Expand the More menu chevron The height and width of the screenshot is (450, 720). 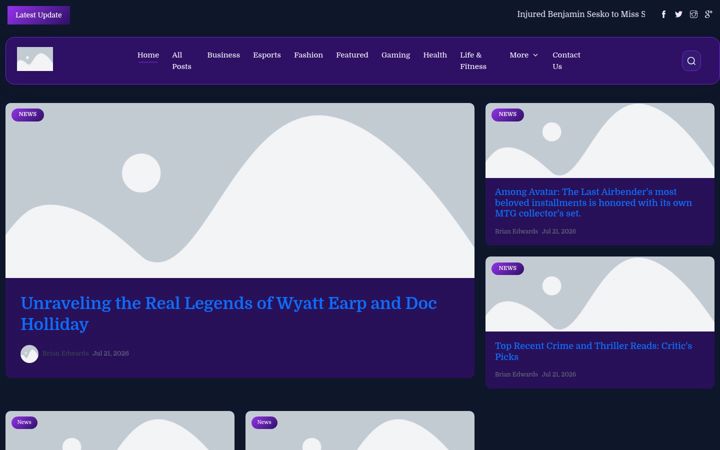pos(535,55)
